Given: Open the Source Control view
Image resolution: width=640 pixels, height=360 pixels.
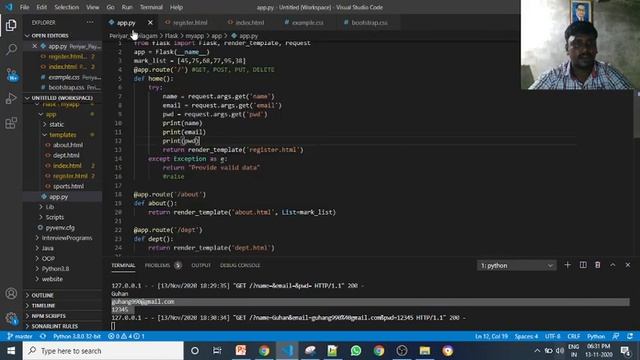Looking at the screenshot, I should coord(11,75).
